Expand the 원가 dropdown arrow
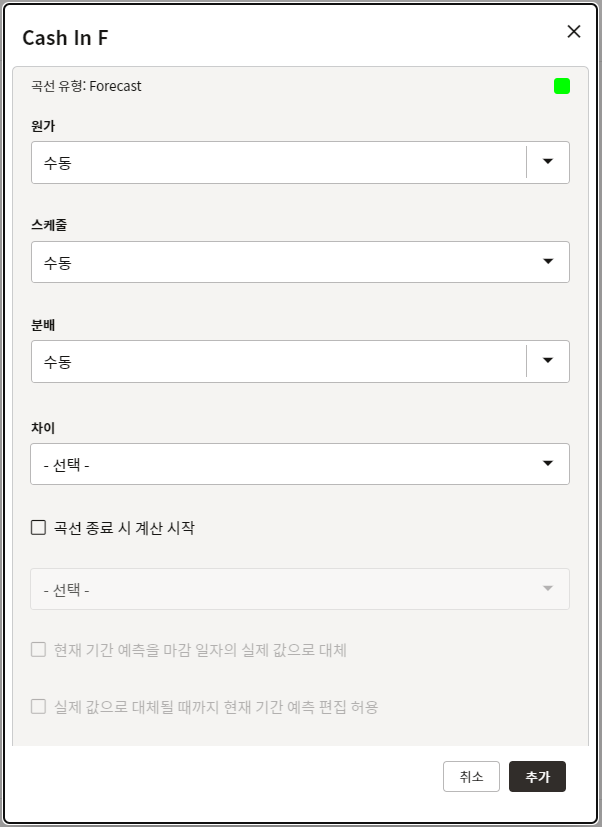 click(x=548, y=162)
